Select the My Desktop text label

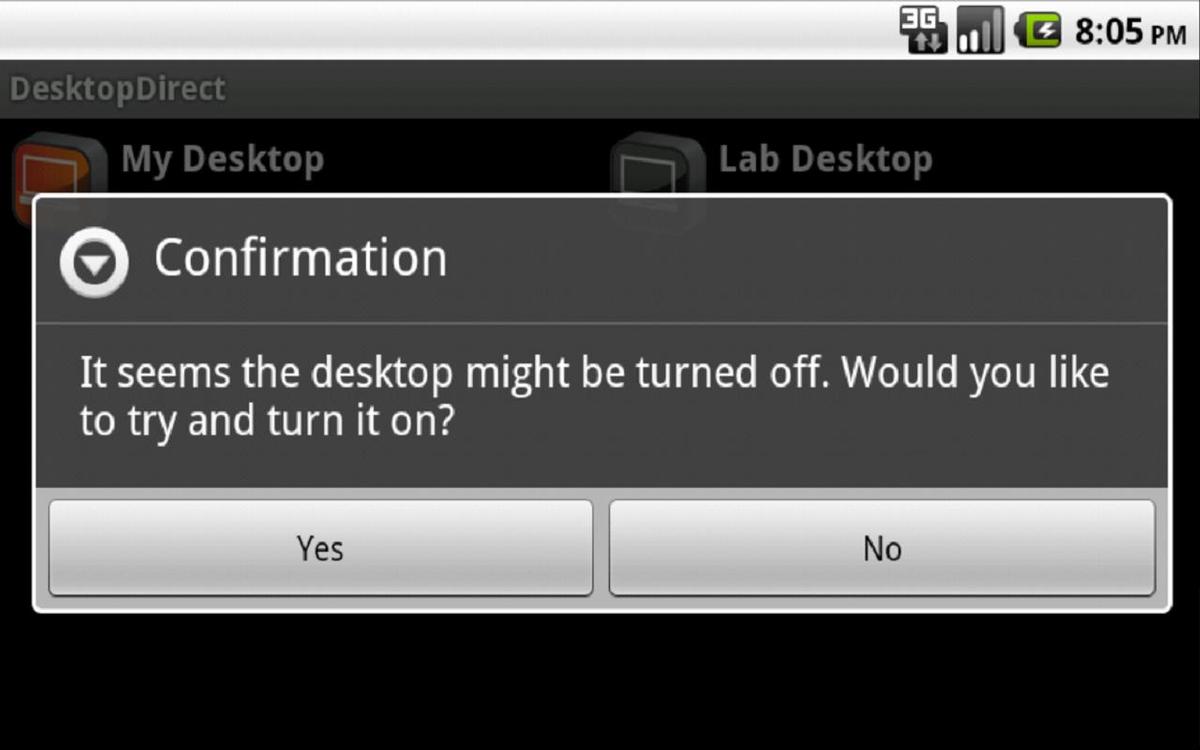[x=222, y=159]
